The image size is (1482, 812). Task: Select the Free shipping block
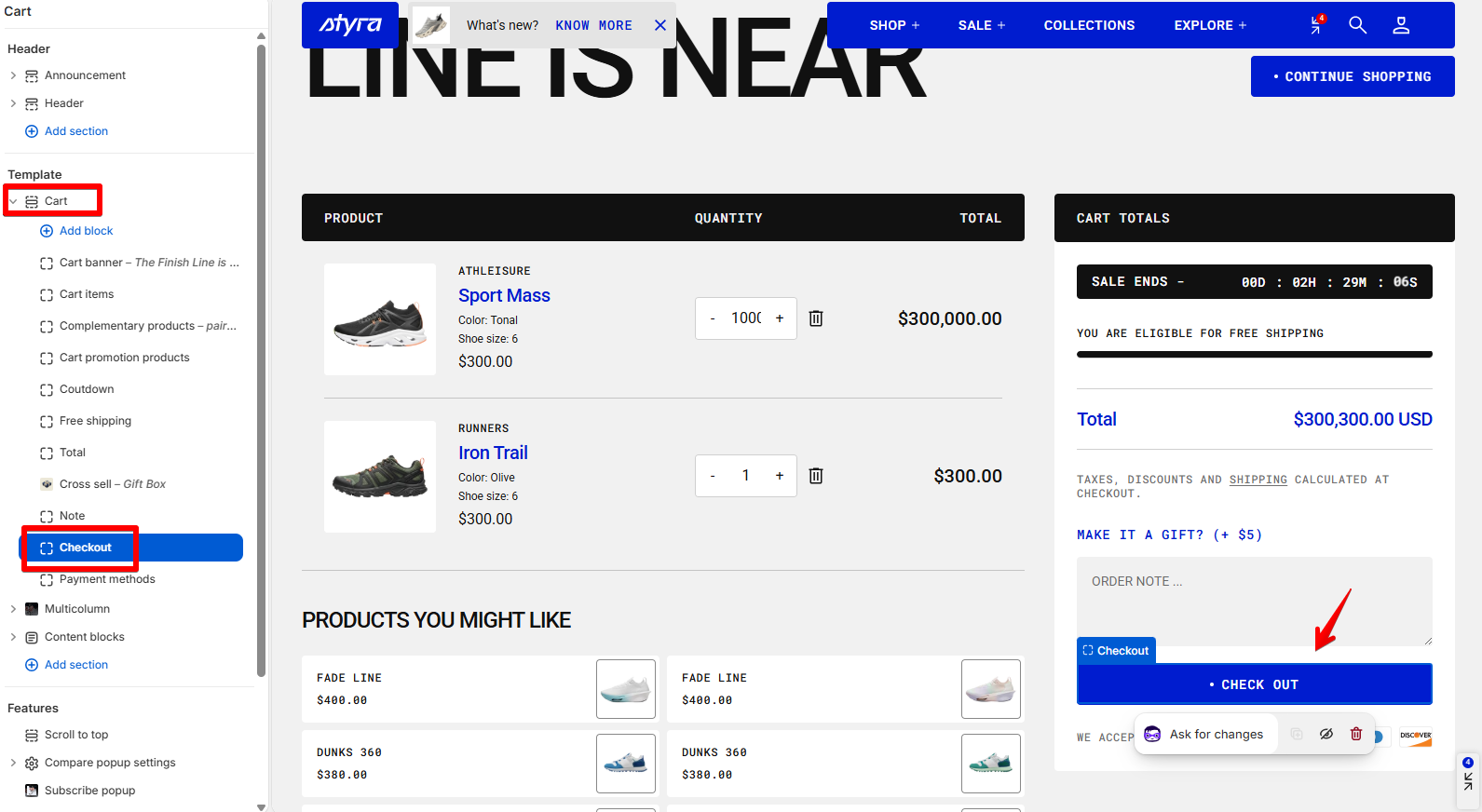86,421
